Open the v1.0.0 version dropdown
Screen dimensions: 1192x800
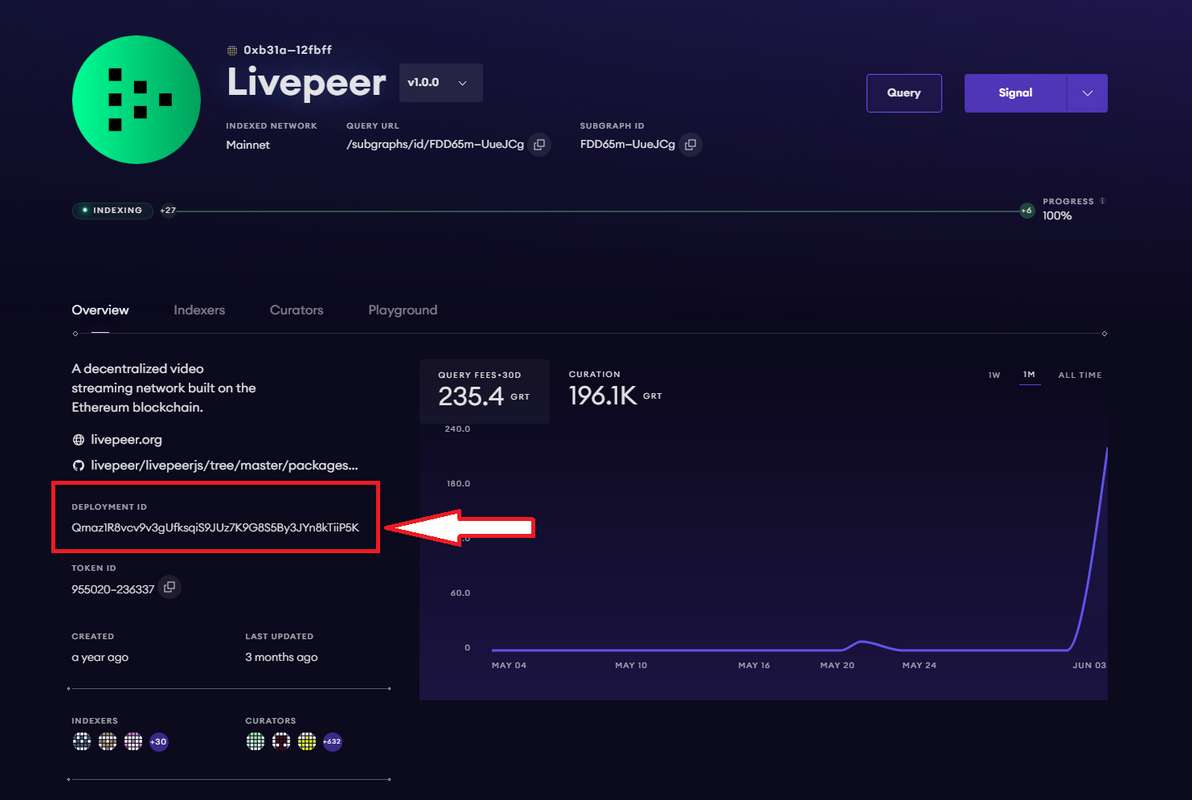441,83
